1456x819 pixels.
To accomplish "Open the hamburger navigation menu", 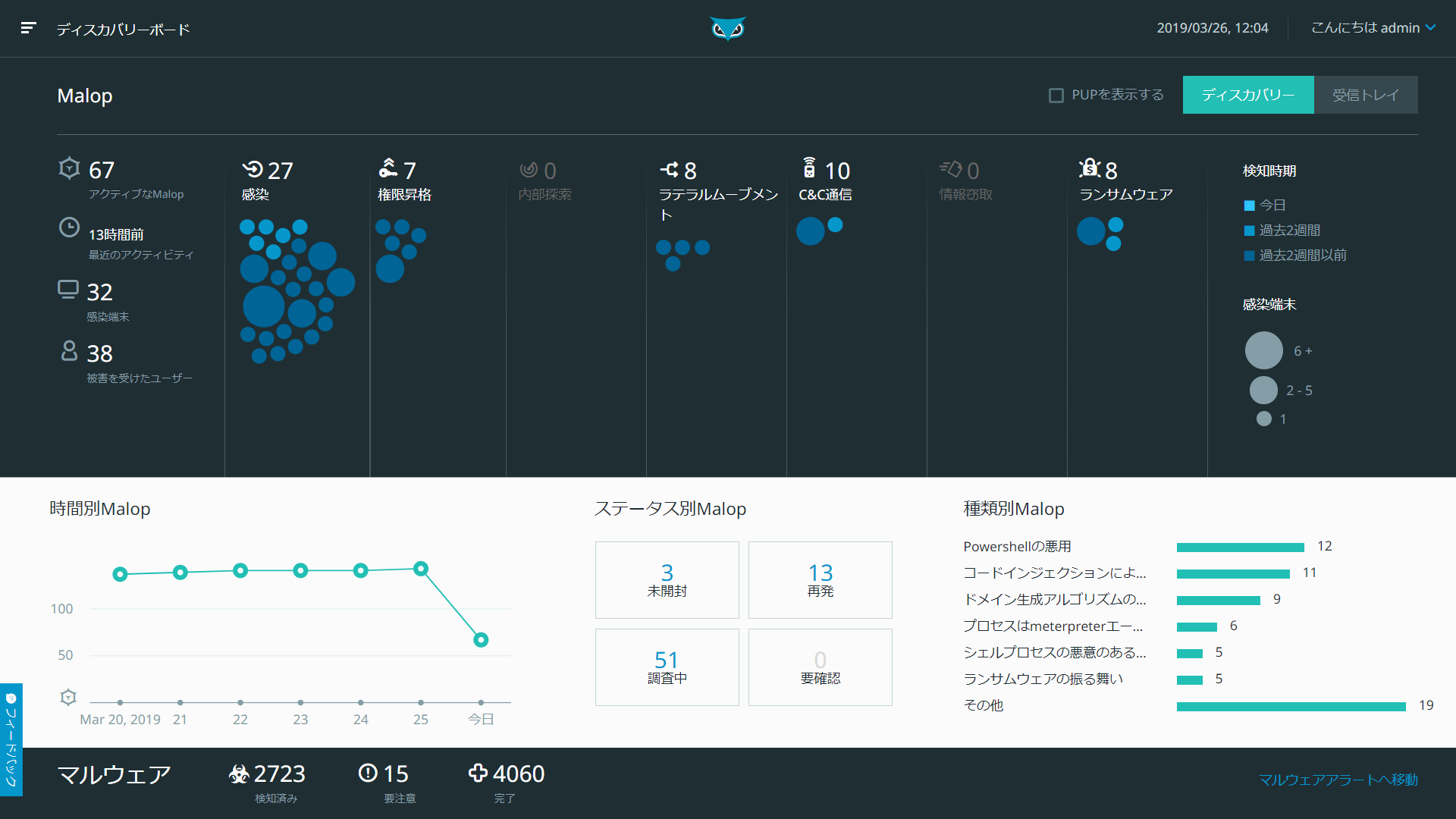I will pyautogui.click(x=29, y=28).
